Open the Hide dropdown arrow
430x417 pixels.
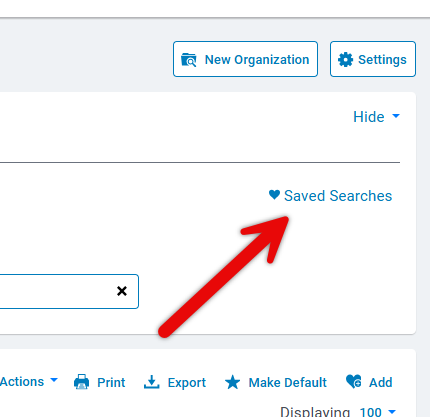(396, 116)
